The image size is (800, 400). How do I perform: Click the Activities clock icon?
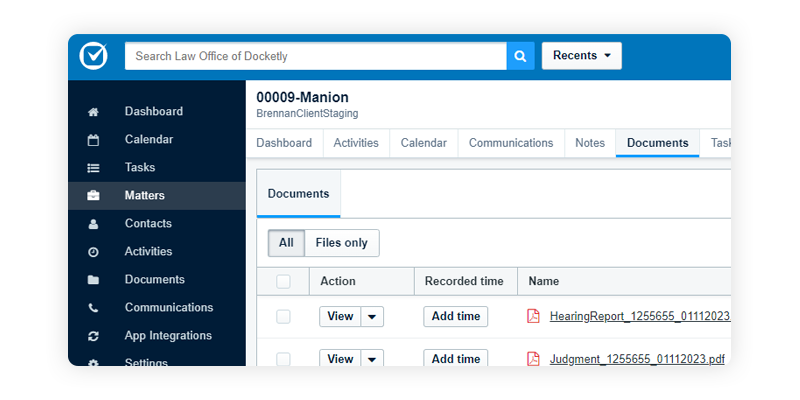click(93, 252)
